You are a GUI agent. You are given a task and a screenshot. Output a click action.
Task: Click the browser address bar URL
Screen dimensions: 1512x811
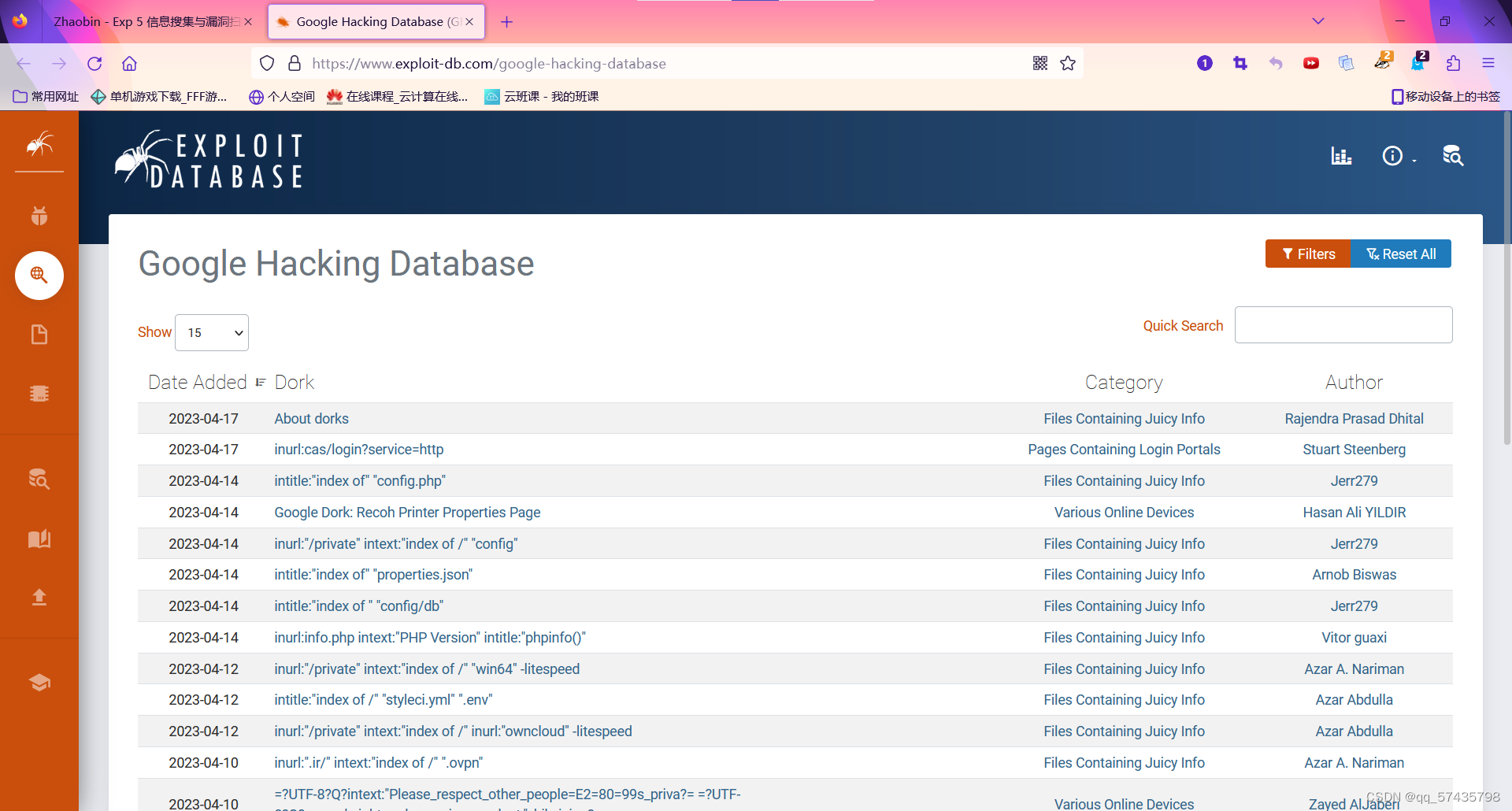click(488, 64)
